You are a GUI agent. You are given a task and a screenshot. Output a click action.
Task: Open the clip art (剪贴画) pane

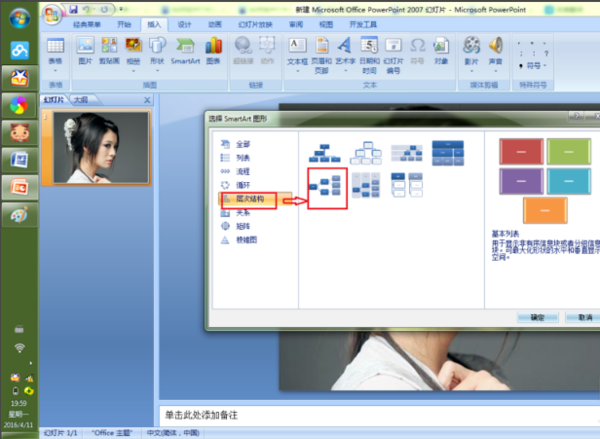click(109, 51)
